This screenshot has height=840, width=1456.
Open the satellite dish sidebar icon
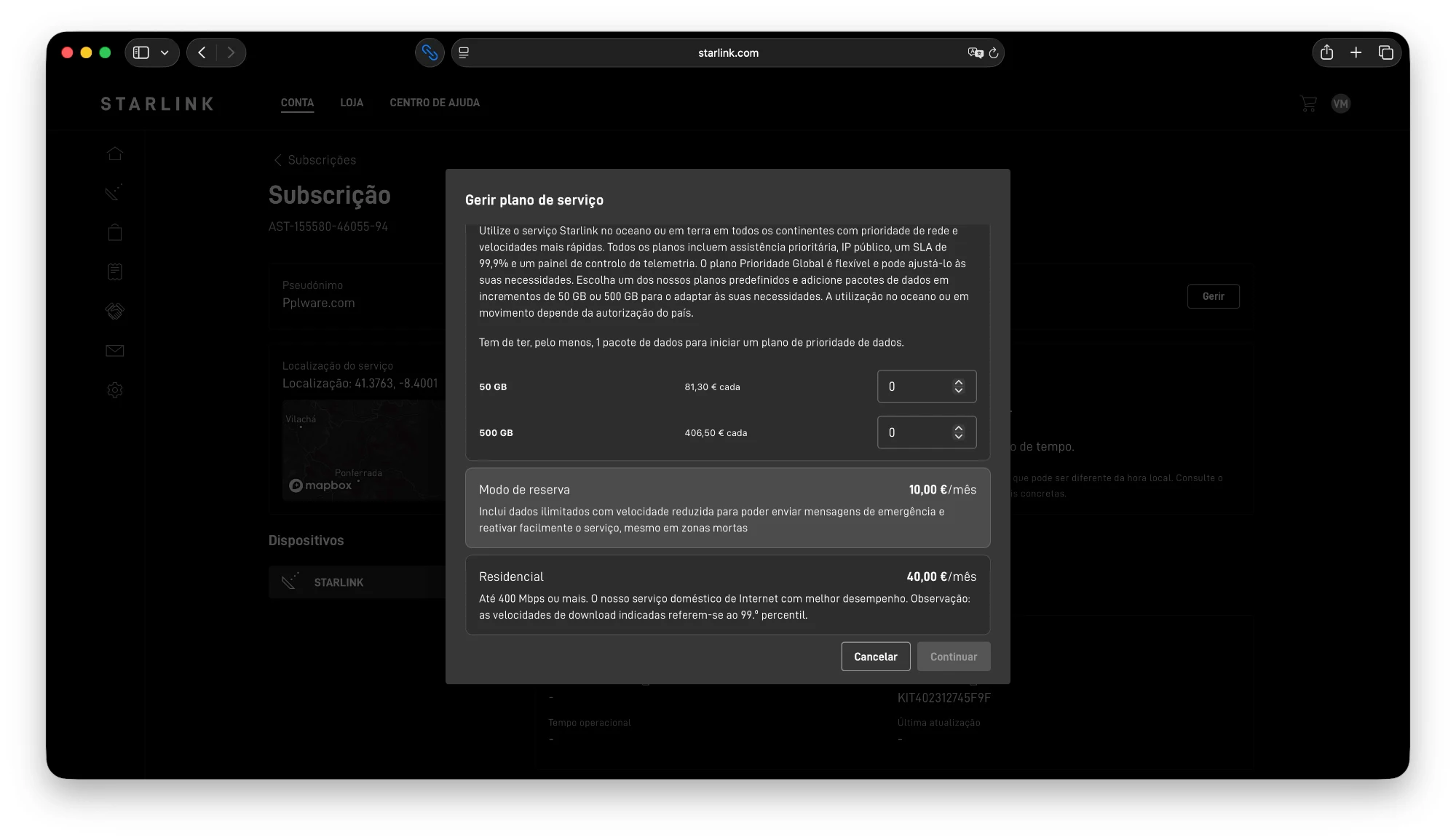pyautogui.click(x=114, y=192)
